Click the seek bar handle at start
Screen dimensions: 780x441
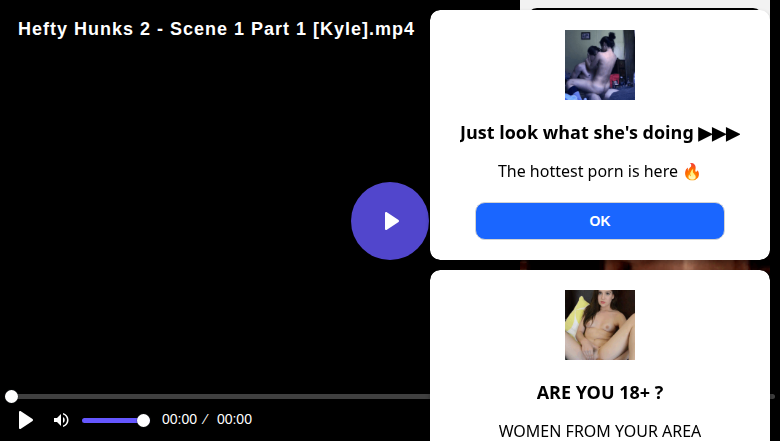(11, 397)
